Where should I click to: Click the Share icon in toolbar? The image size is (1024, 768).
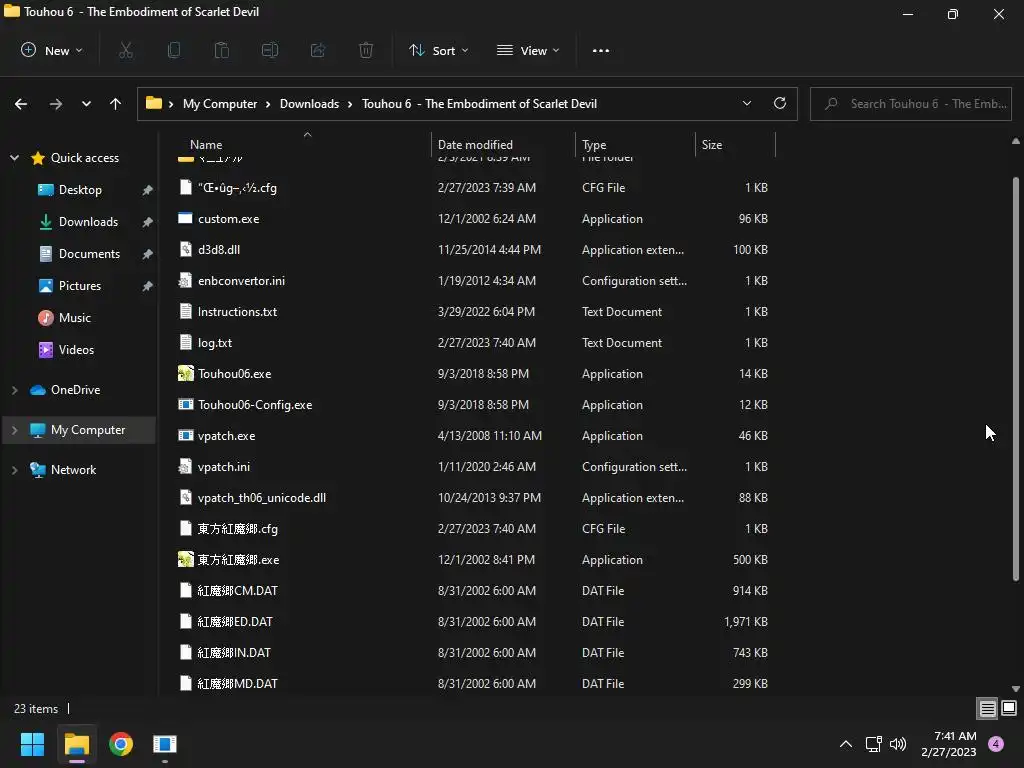(x=318, y=50)
